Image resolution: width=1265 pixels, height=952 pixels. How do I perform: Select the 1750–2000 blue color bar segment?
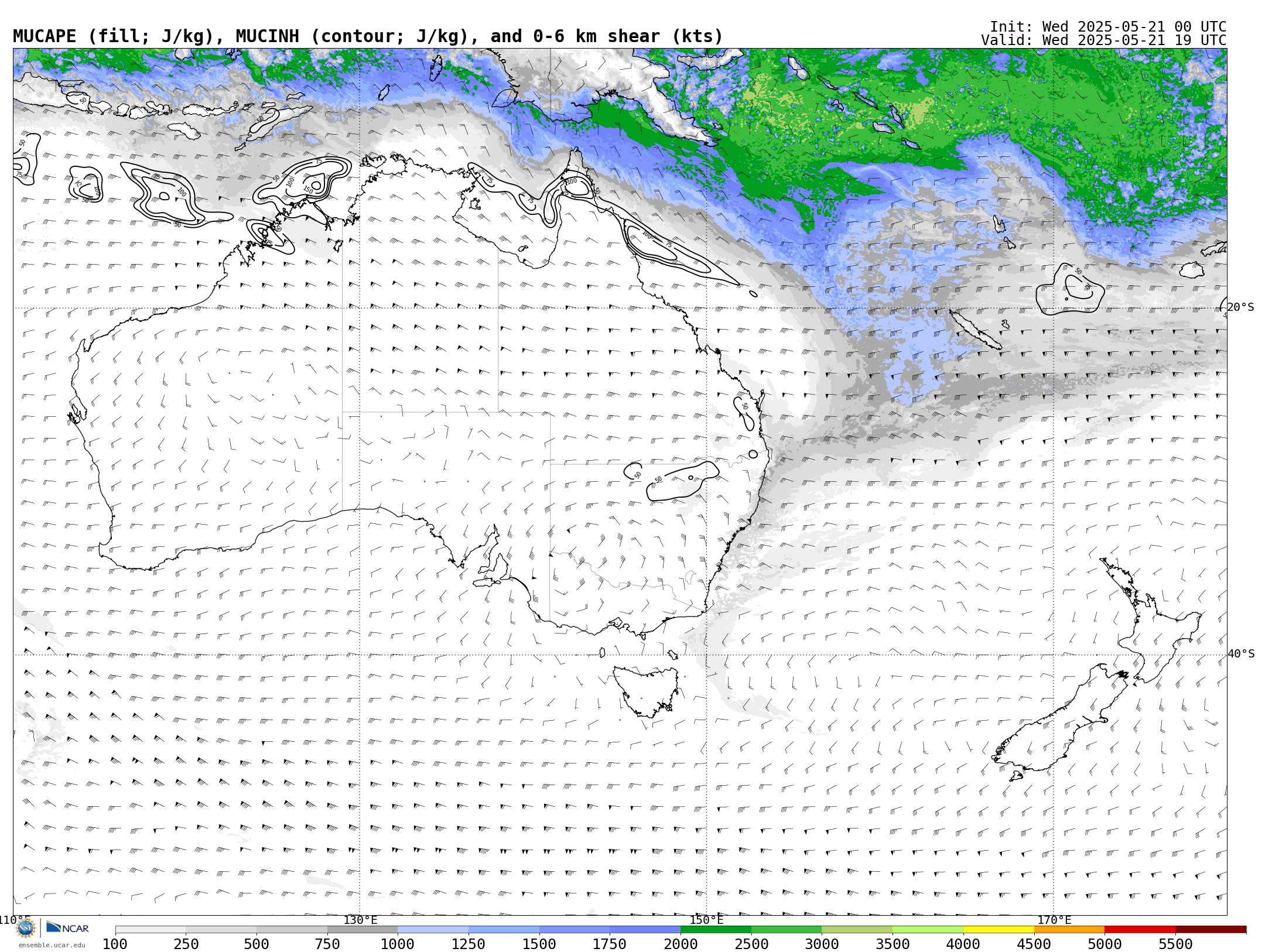(645, 929)
